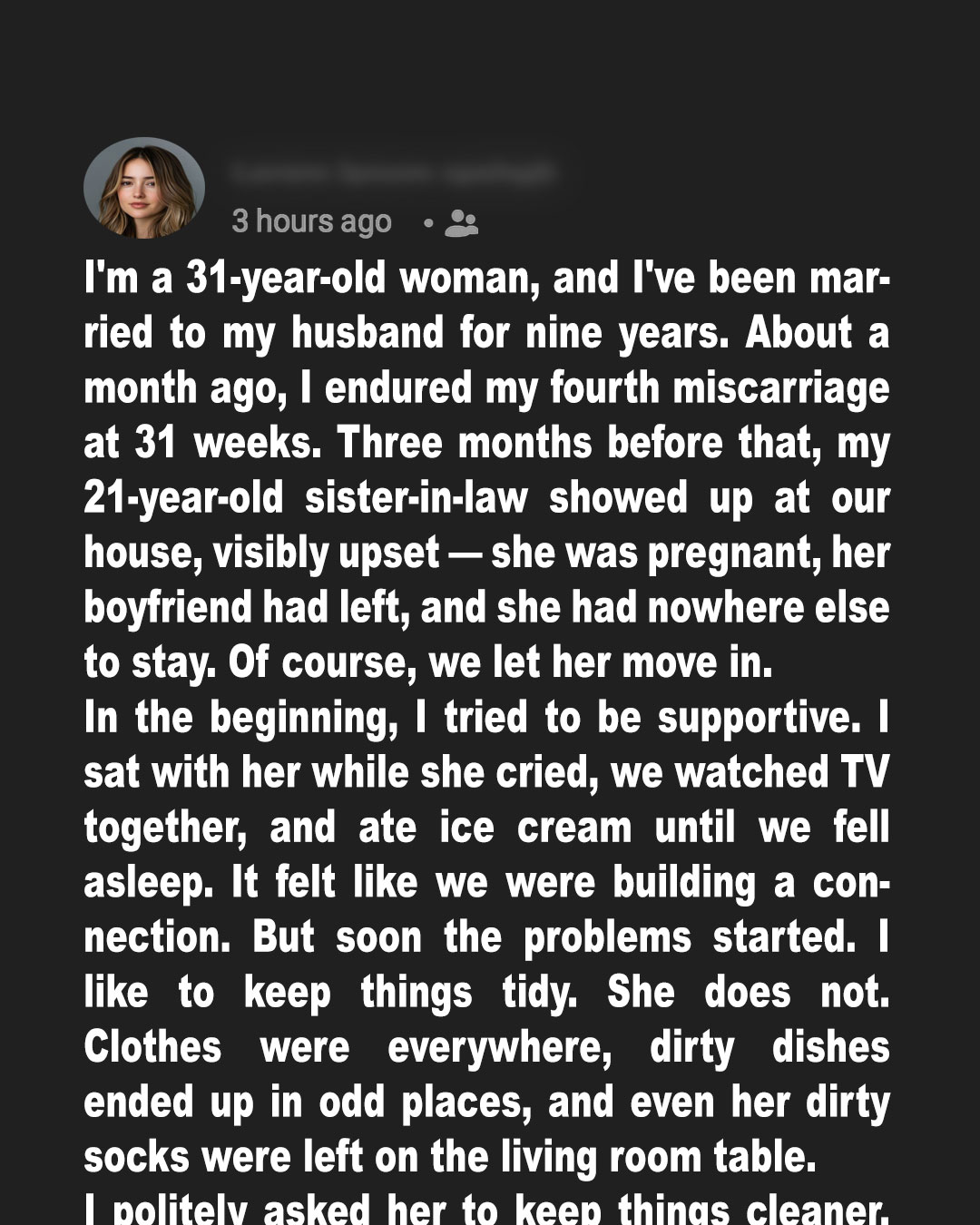Click the sentence 'She does not.'
The image size is (980, 1225).
(x=749, y=993)
